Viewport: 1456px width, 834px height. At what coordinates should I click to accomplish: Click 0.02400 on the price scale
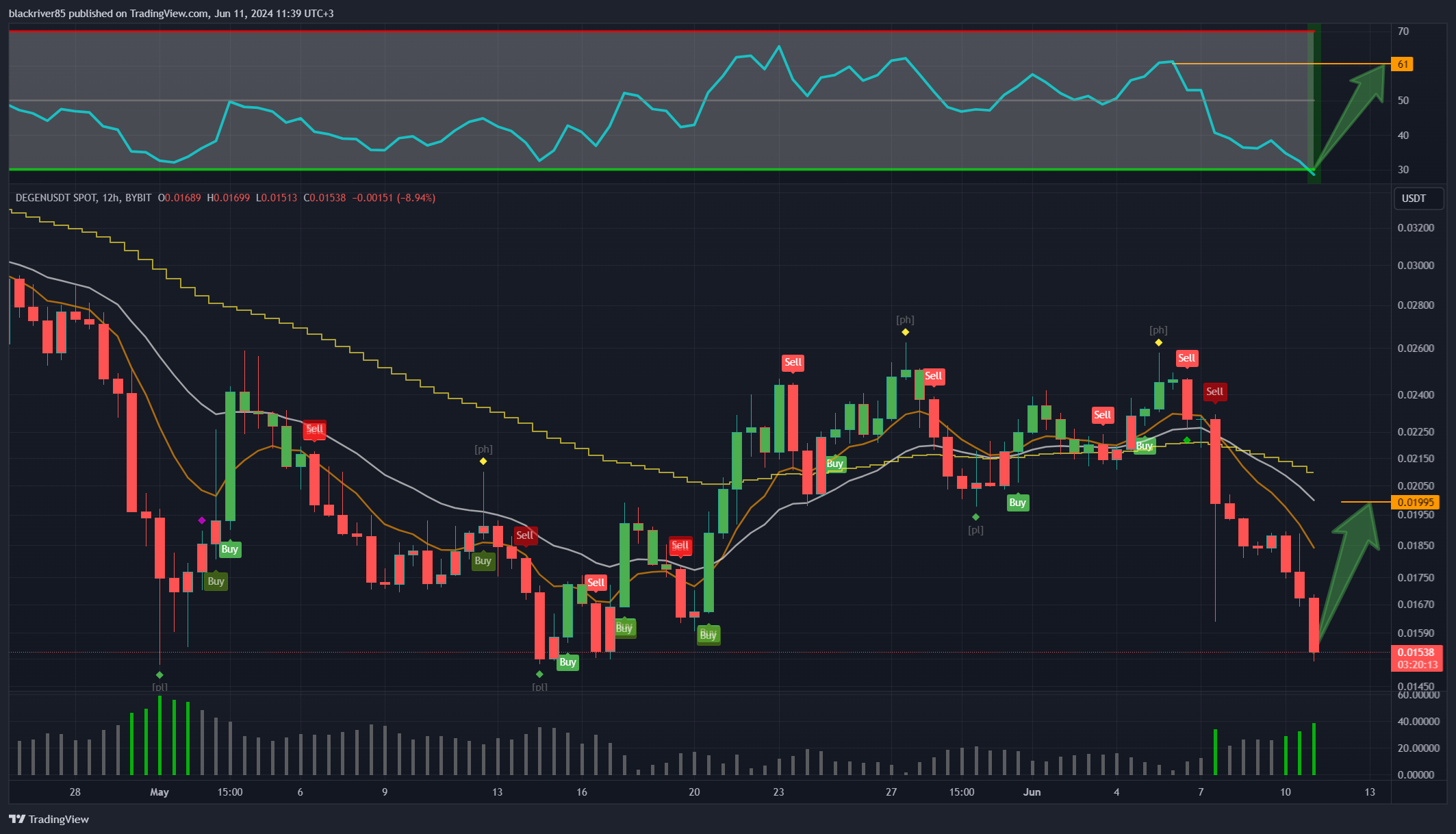coord(1416,395)
